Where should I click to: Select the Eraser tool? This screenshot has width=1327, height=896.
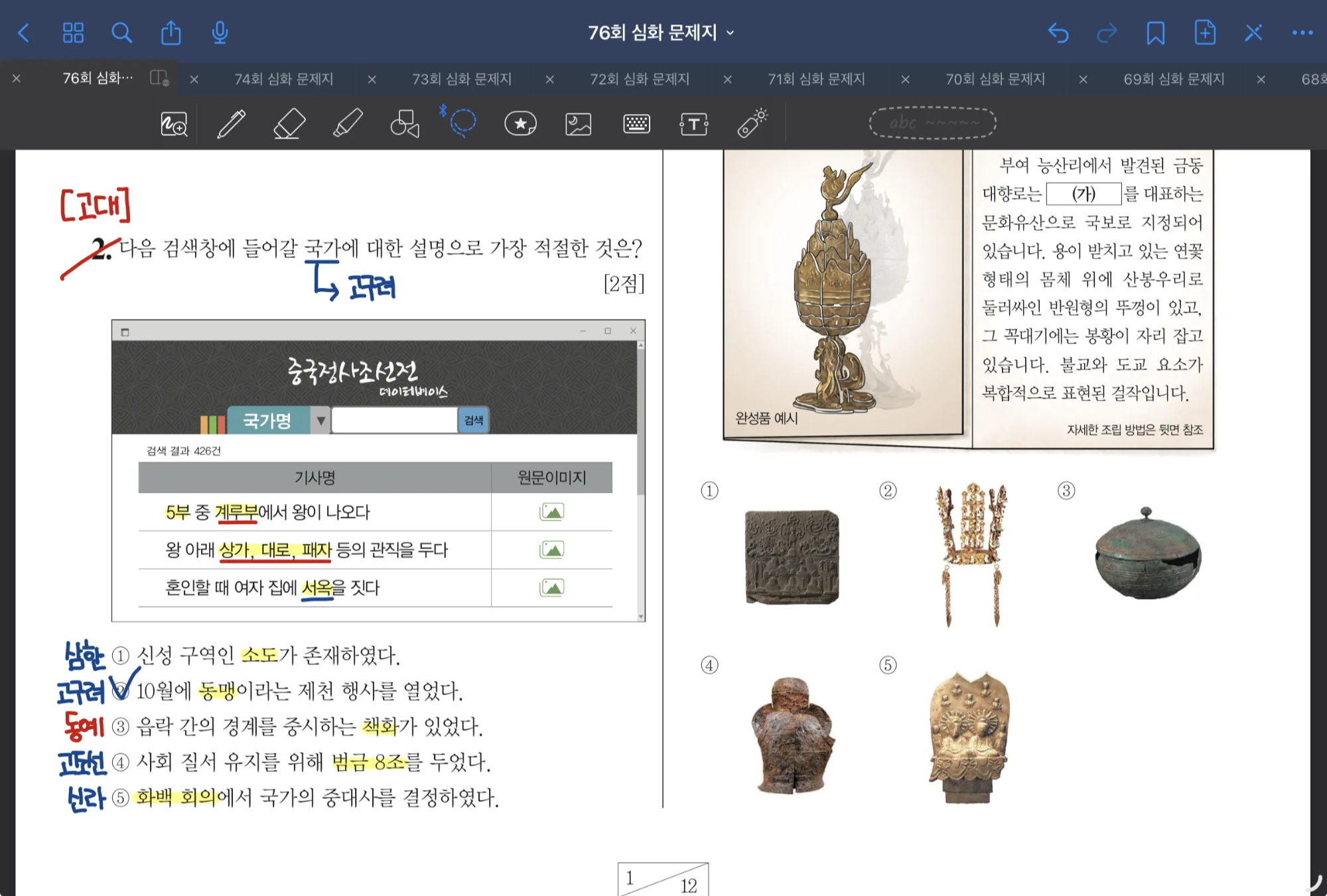(x=289, y=123)
